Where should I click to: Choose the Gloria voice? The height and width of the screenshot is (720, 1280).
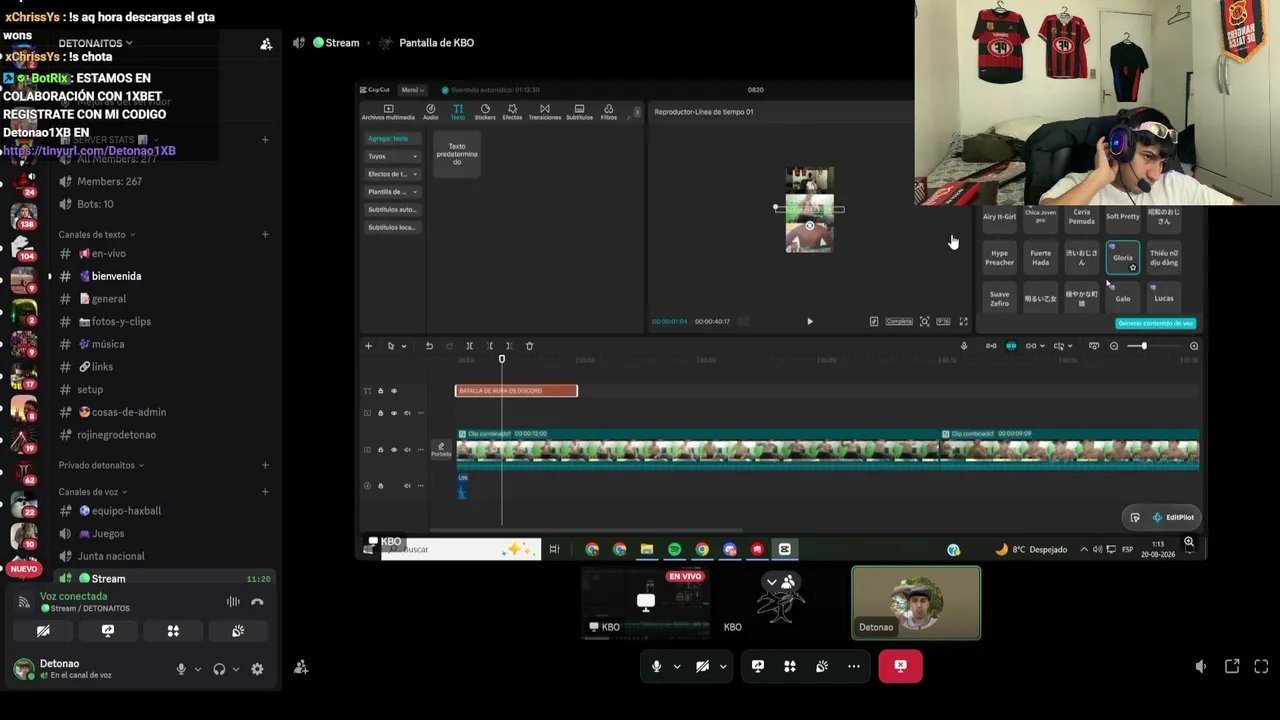point(1123,258)
